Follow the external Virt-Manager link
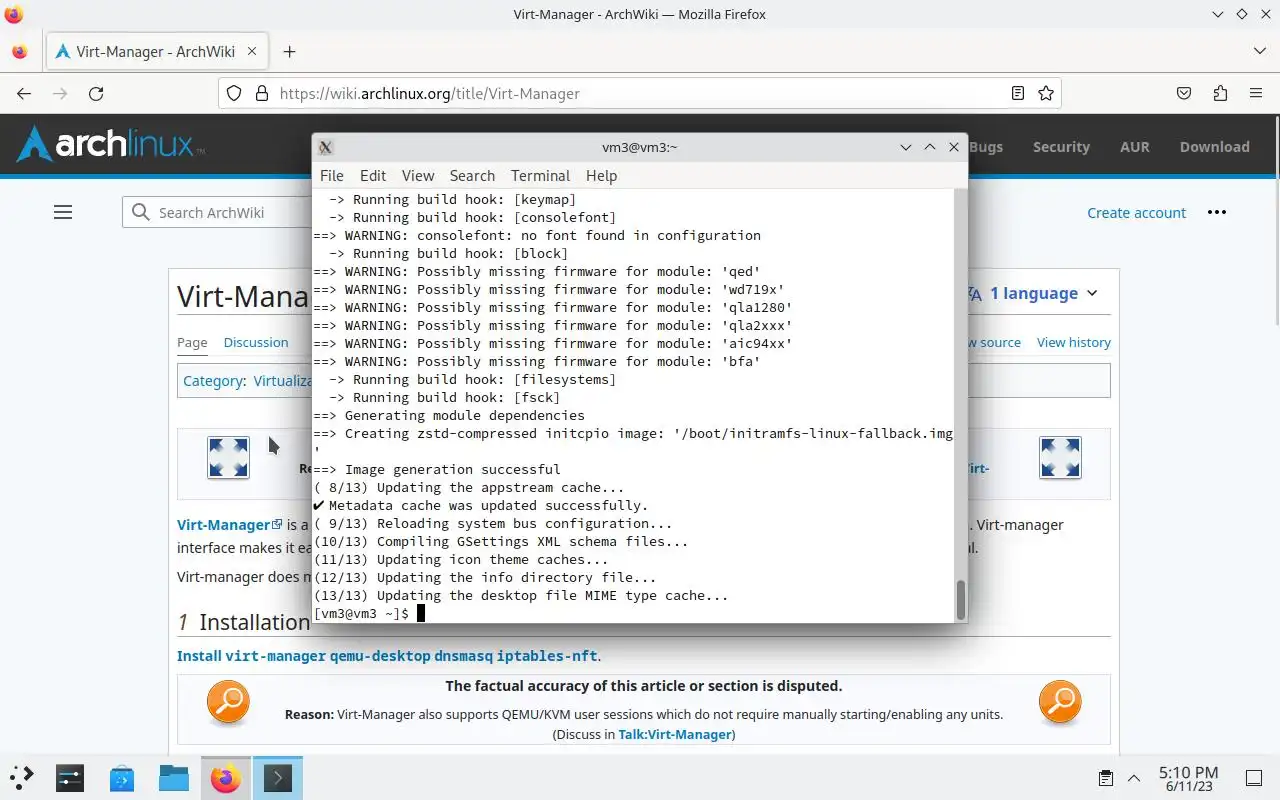 229,524
